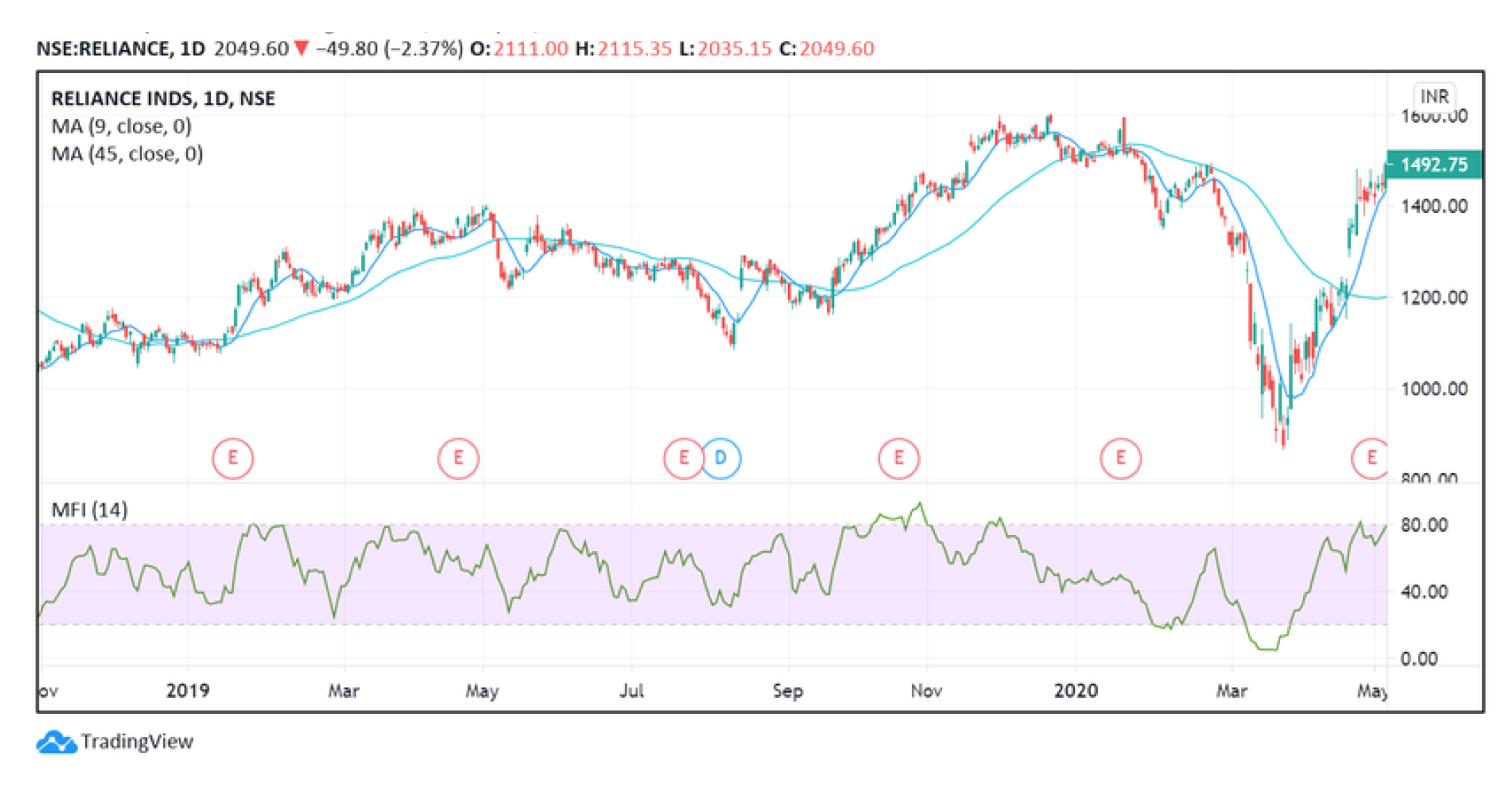Click the earnings E marker near November
Image resolution: width=1512 pixels, height=785 pixels.
point(898,458)
